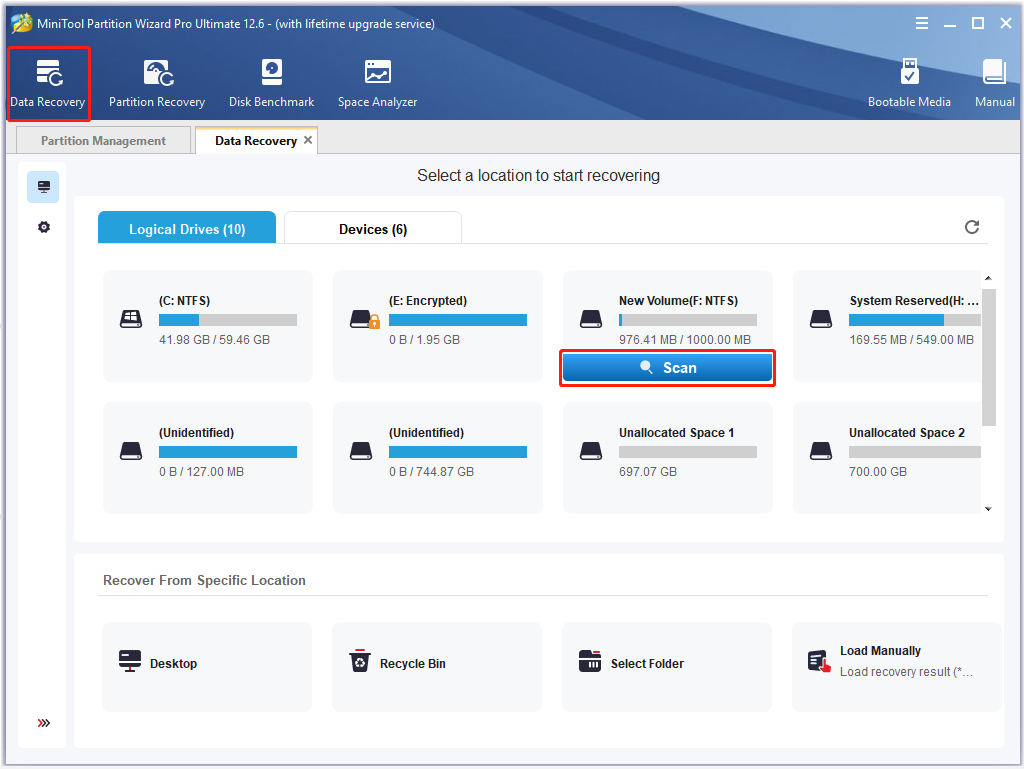The image size is (1024, 769).
Task: Open Space Analyzer tool
Action: pyautogui.click(x=377, y=84)
